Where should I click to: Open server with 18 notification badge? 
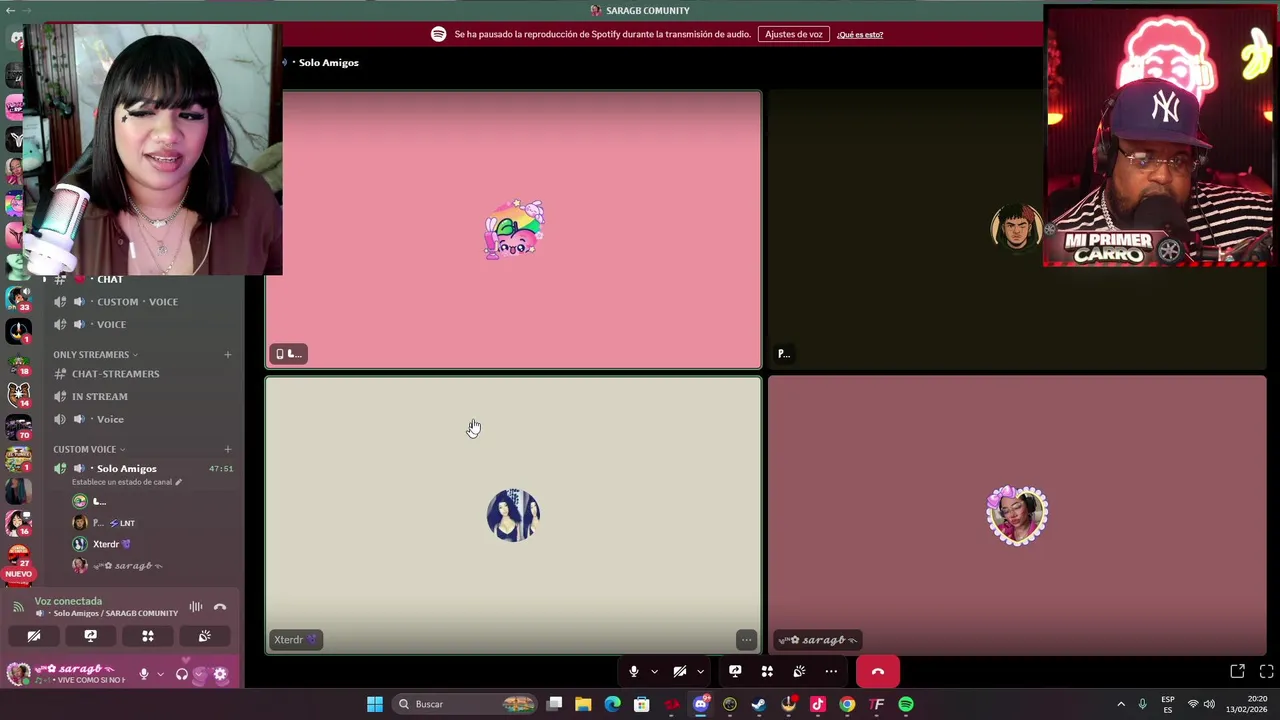coord(18,362)
